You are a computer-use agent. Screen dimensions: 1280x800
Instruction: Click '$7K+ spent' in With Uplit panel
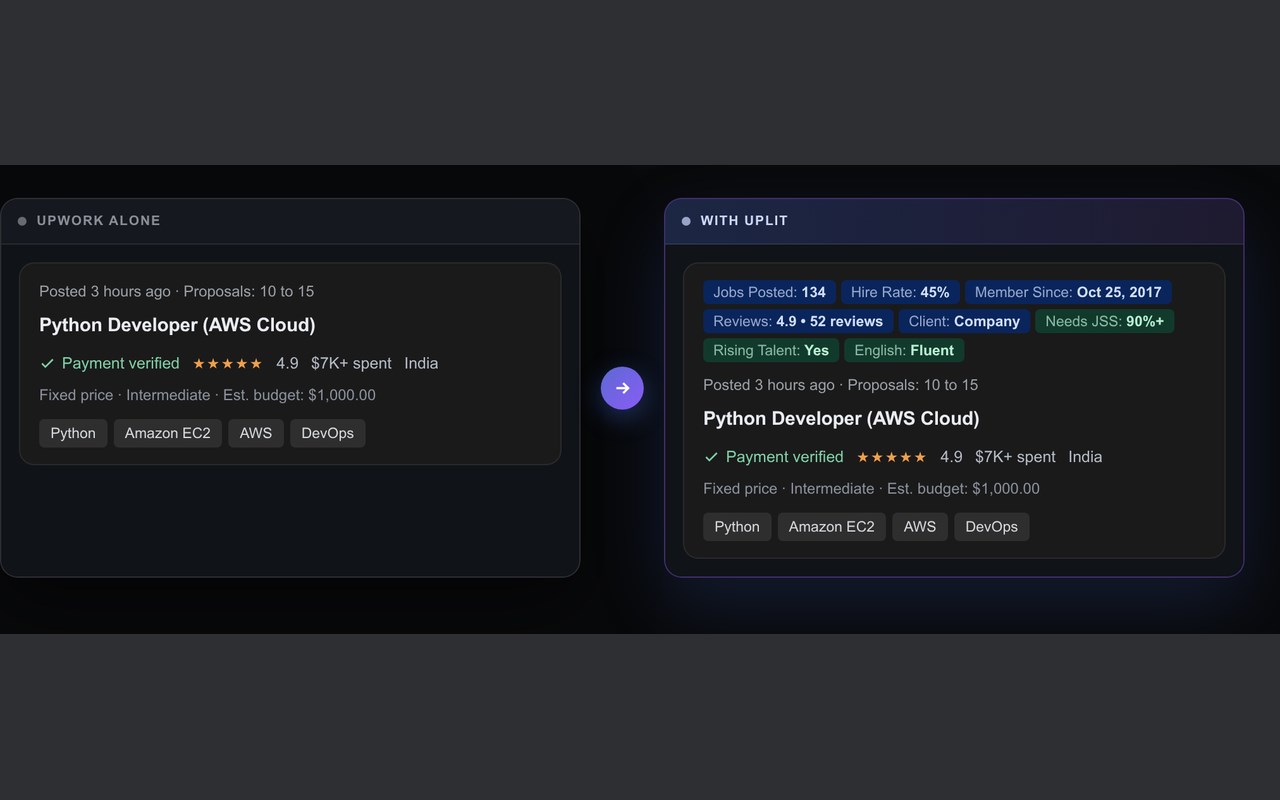(1015, 457)
